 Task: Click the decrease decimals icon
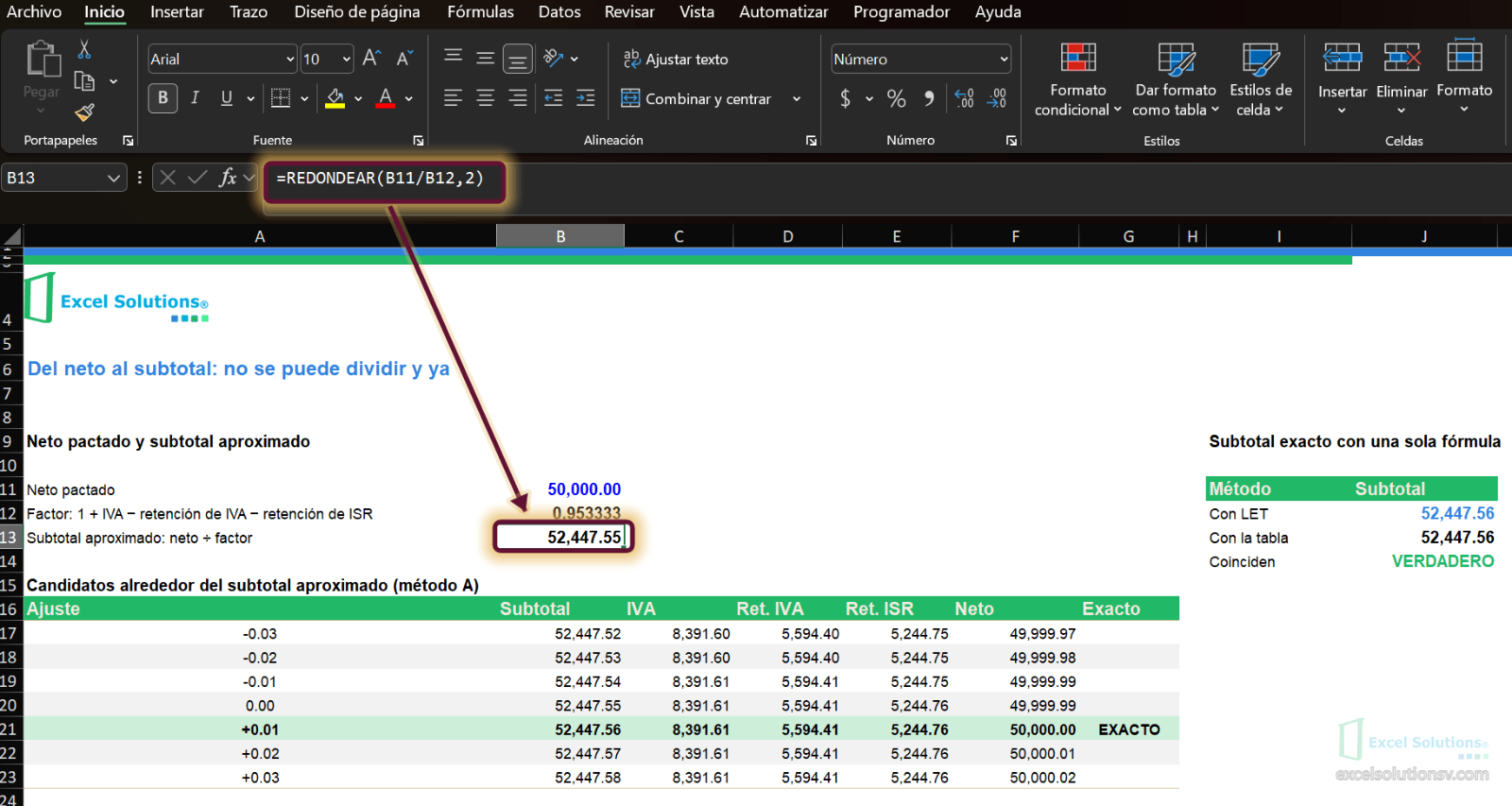pyautogui.click(x=997, y=98)
